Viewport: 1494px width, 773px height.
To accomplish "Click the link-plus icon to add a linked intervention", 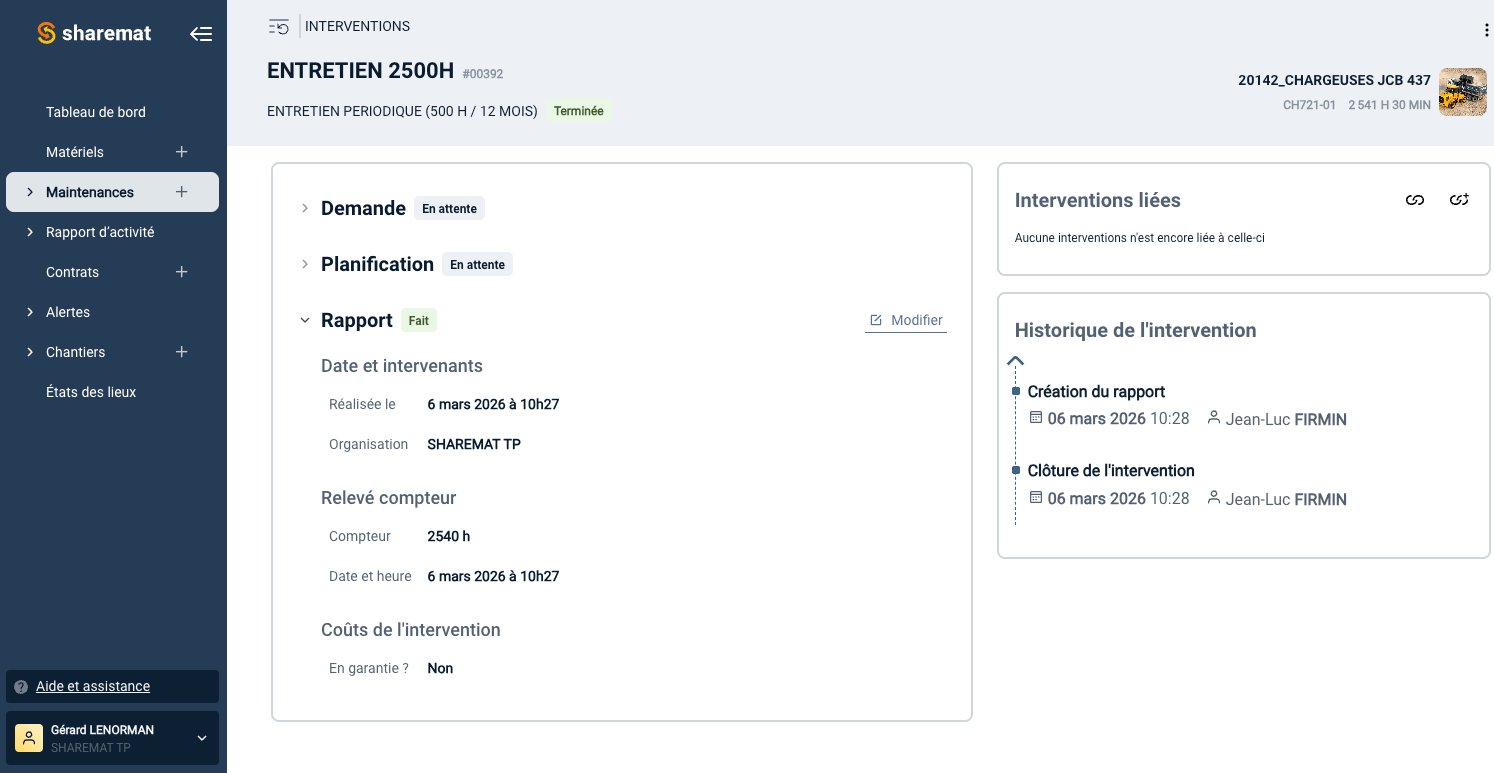I will click(1459, 200).
